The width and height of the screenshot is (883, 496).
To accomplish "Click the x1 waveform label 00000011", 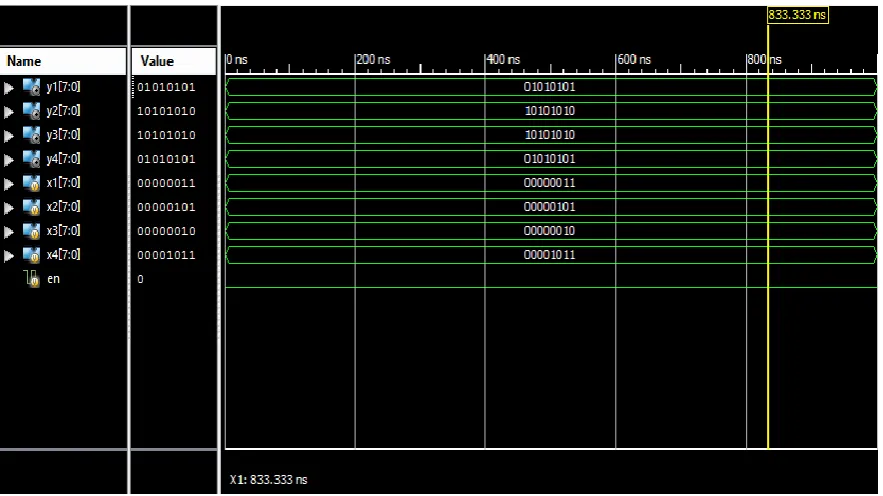I will point(550,183).
